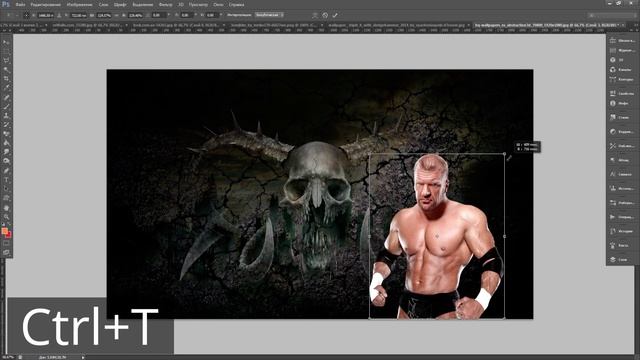Select the Lasso tool
The width and height of the screenshot is (640, 360).
click(x=6, y=60)
